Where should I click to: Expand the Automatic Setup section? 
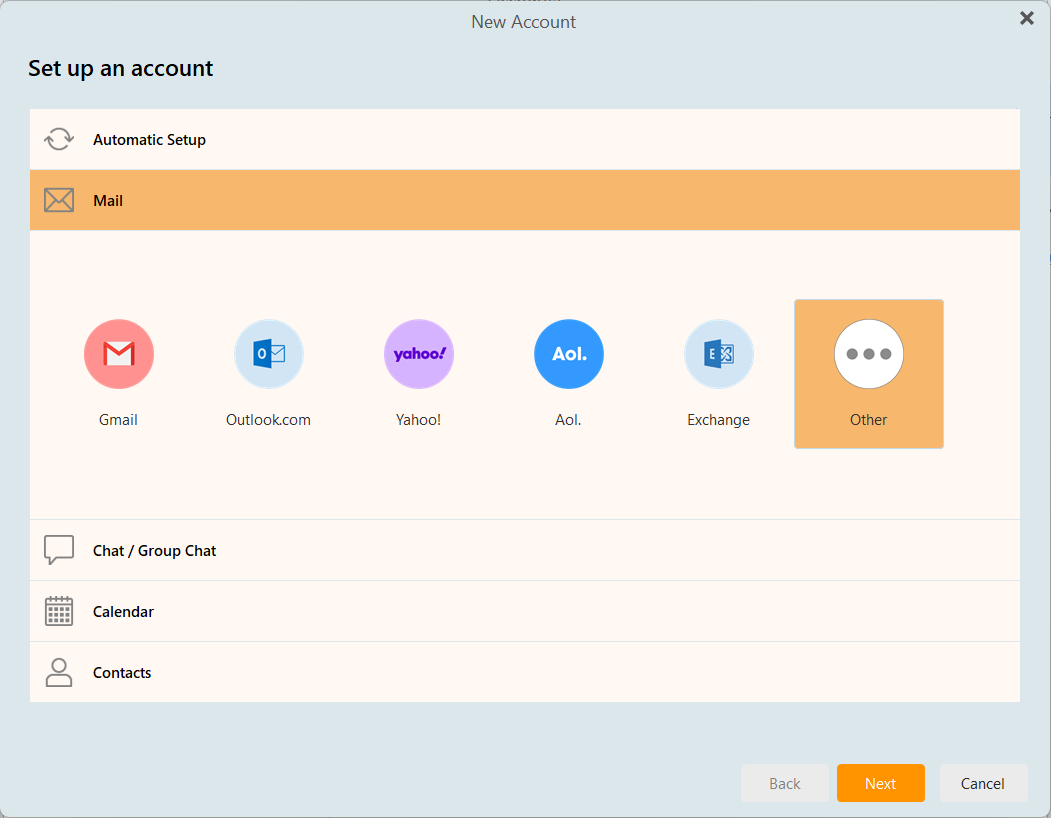pyautogui.click(x=525, y=139)
